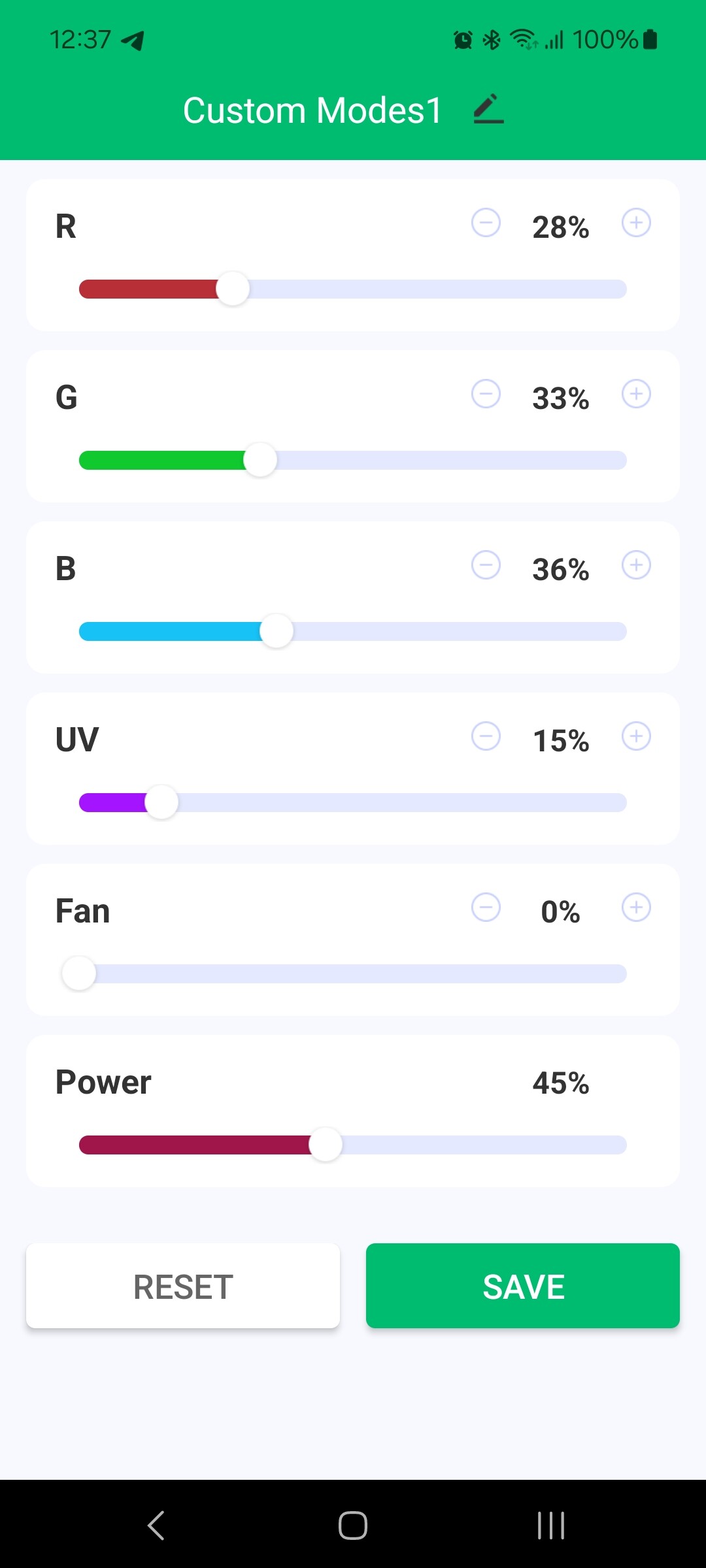Click the Fan slider handle at zero
Viewport: 706px width, 1568px height.
pyautogui.click(x=79, y=973)
